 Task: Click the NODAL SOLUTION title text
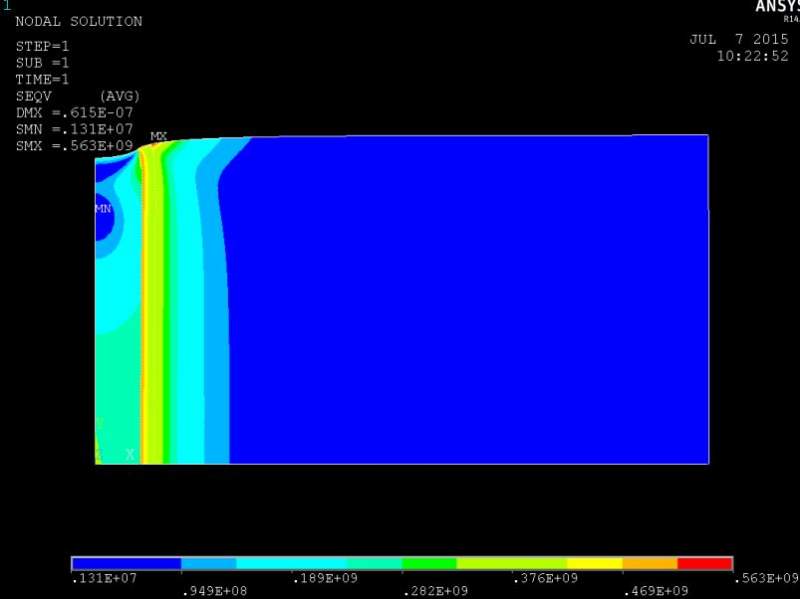(79, 21)
